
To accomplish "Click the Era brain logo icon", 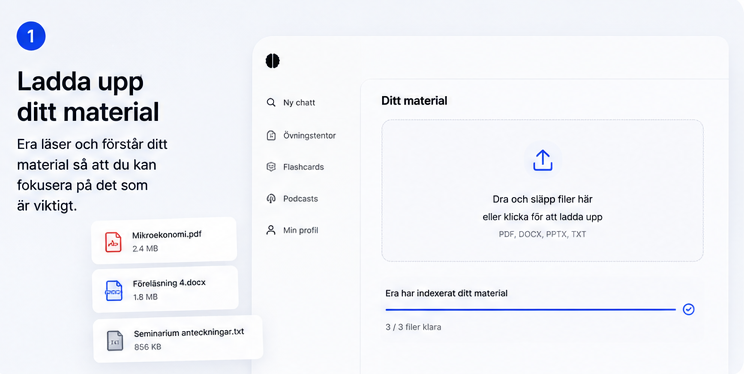I will [x=272, y=61].
